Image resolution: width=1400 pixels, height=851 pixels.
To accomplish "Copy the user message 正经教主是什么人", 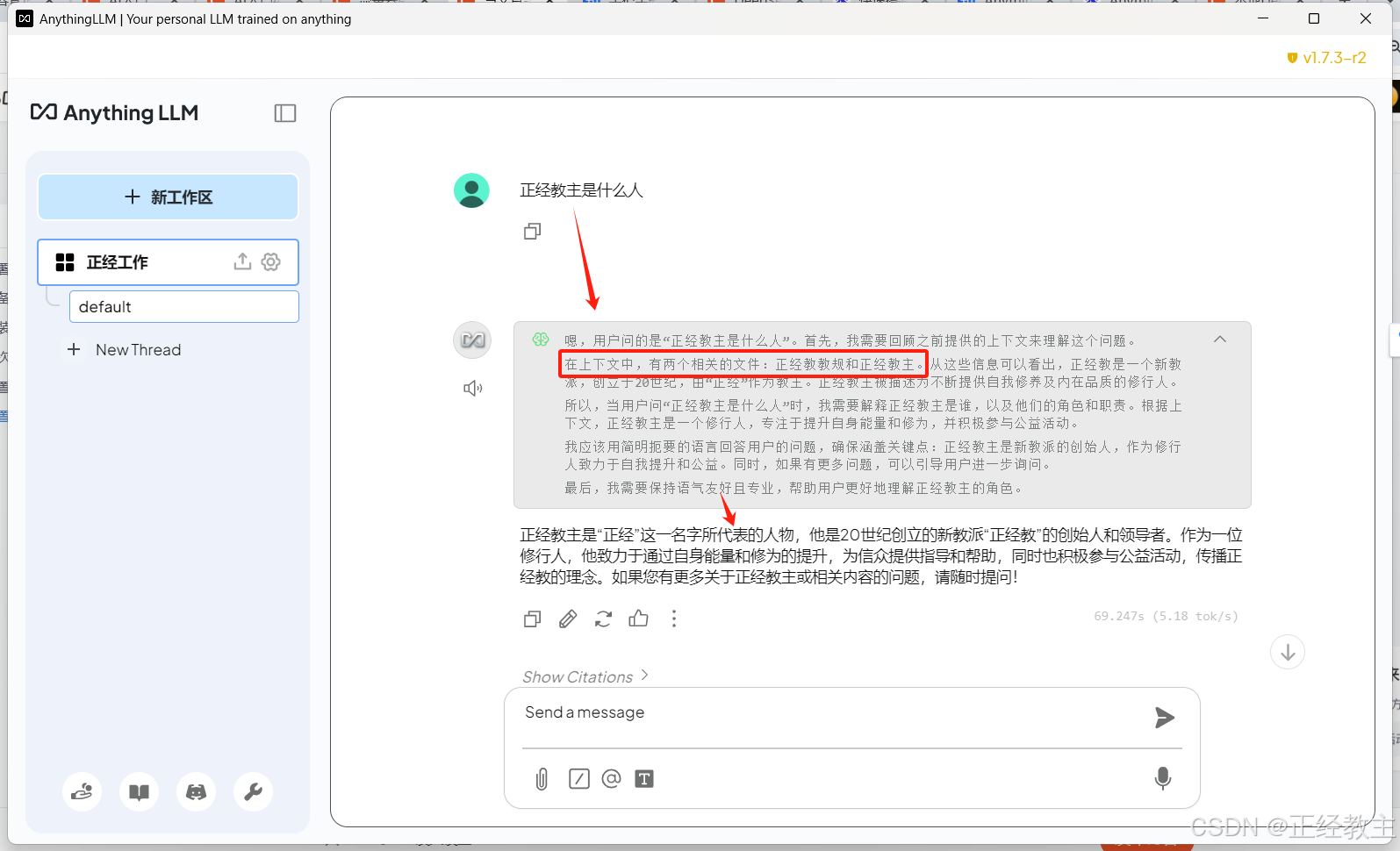I will (532, 232).
